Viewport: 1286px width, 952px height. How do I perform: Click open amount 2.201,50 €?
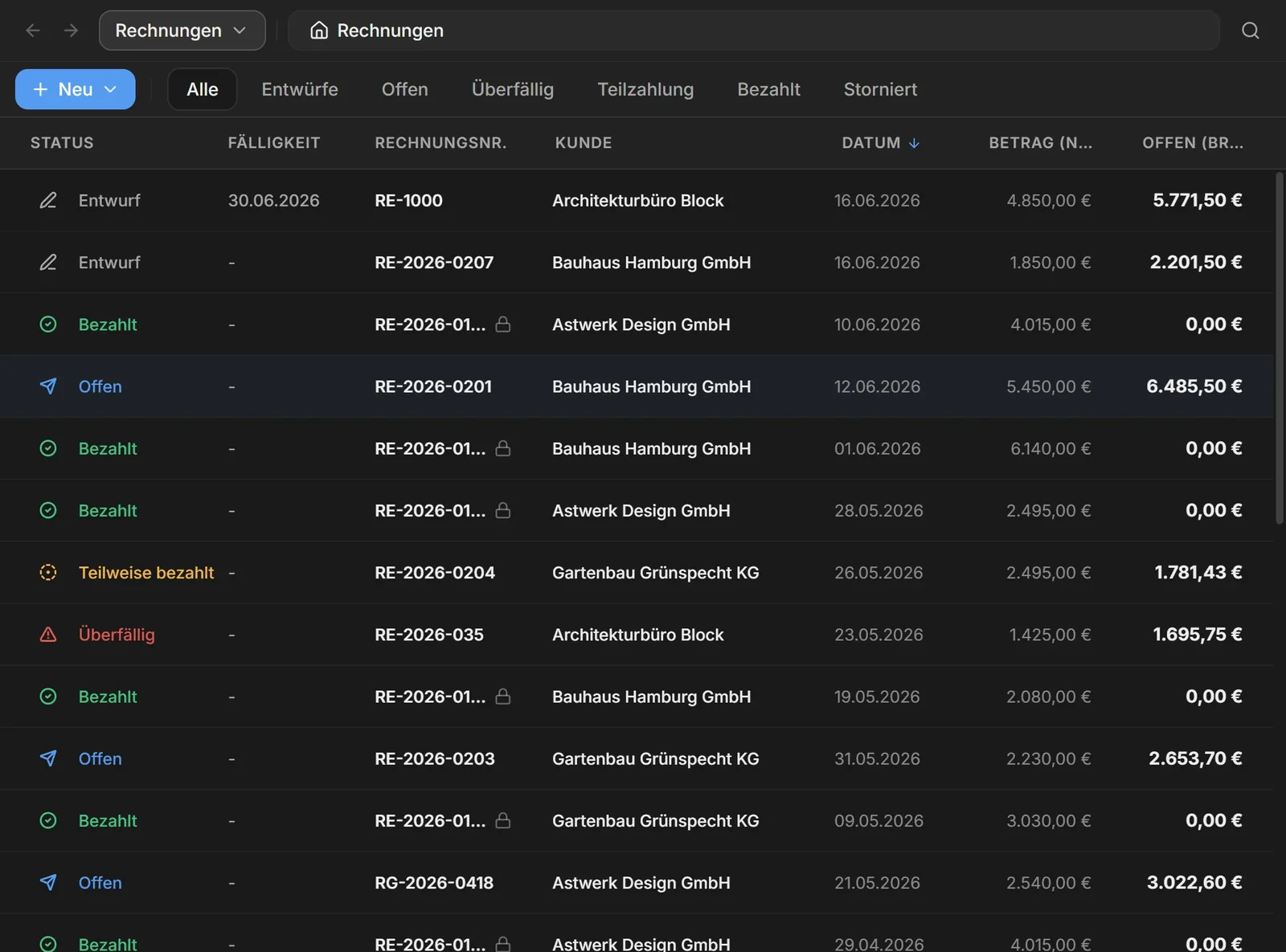coord(1196,262)
